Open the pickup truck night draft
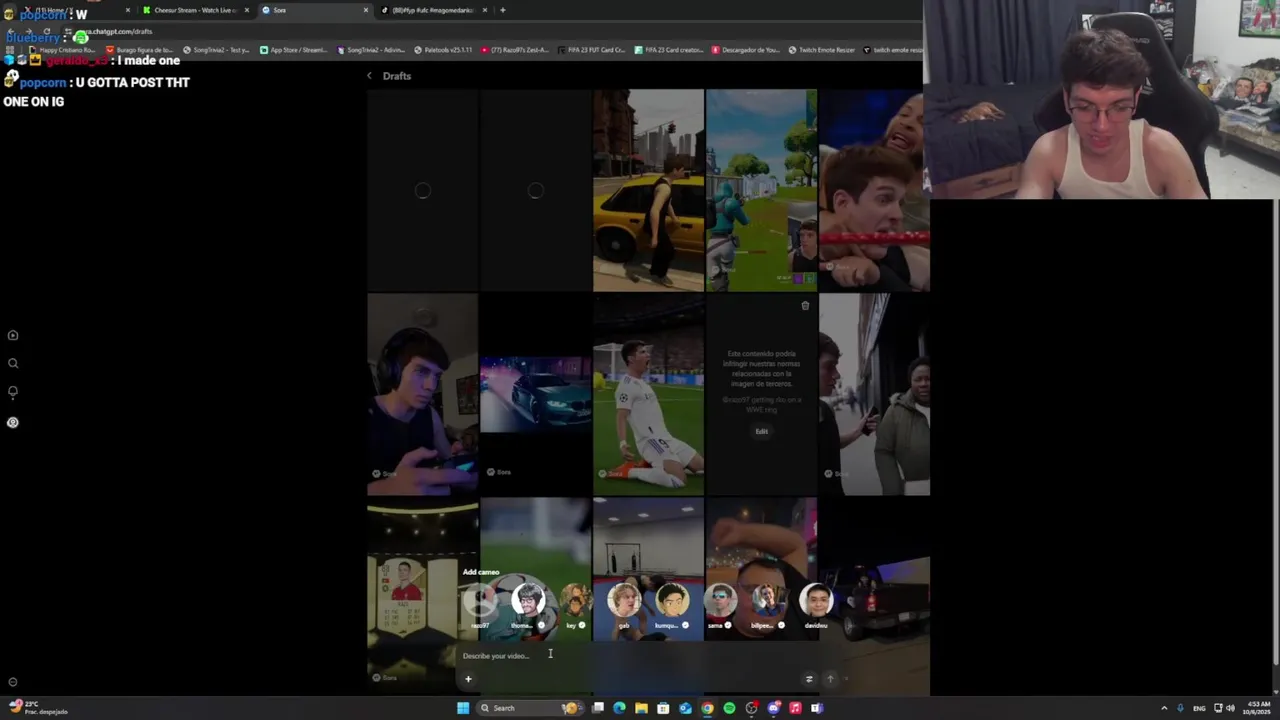Viewport: 1280px width, 720px height. [x=875, y=596]
